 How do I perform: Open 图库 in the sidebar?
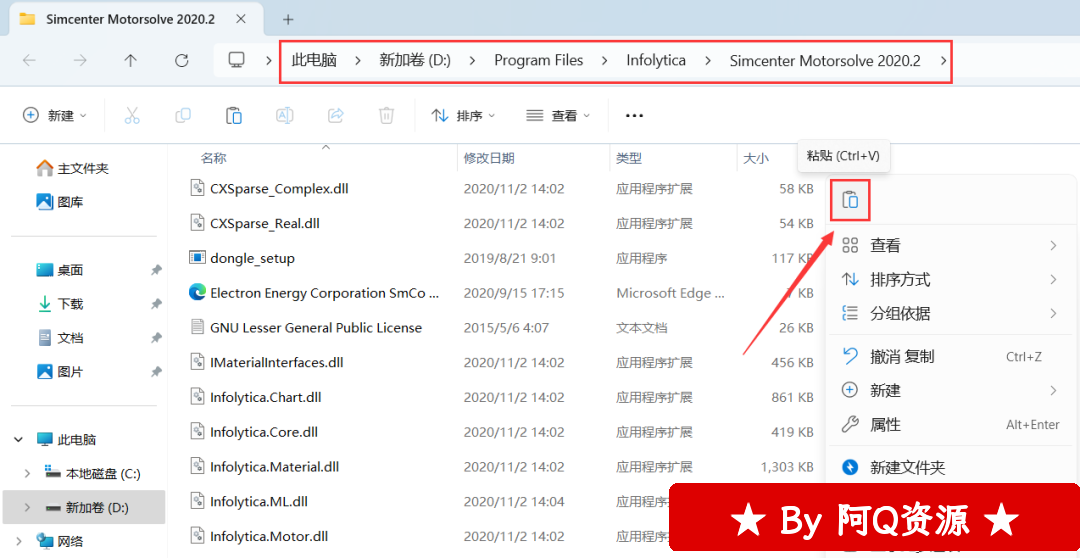click(x=59, y=202)
